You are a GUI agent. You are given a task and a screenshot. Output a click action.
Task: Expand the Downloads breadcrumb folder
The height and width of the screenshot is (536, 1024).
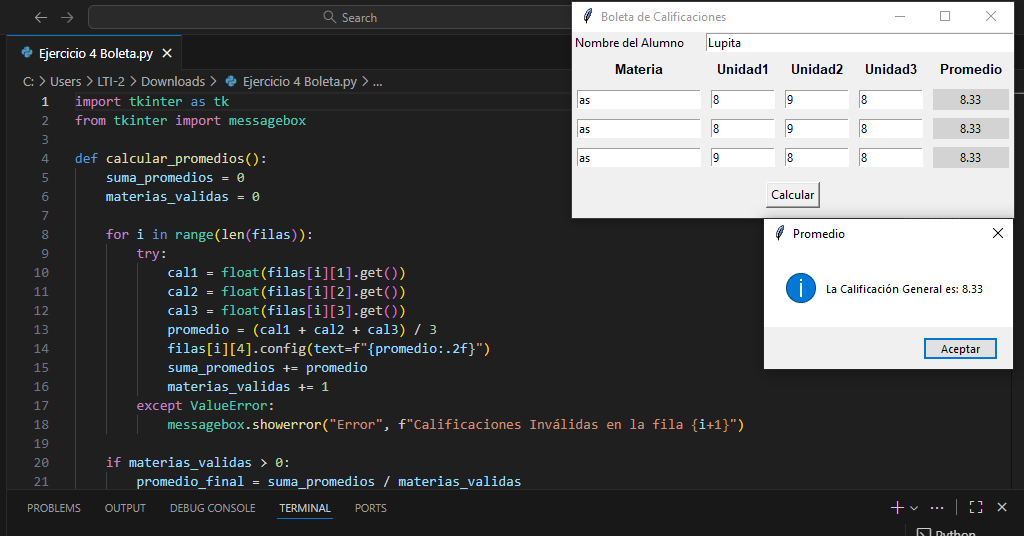pyautogui.click(x=172, y=82)
